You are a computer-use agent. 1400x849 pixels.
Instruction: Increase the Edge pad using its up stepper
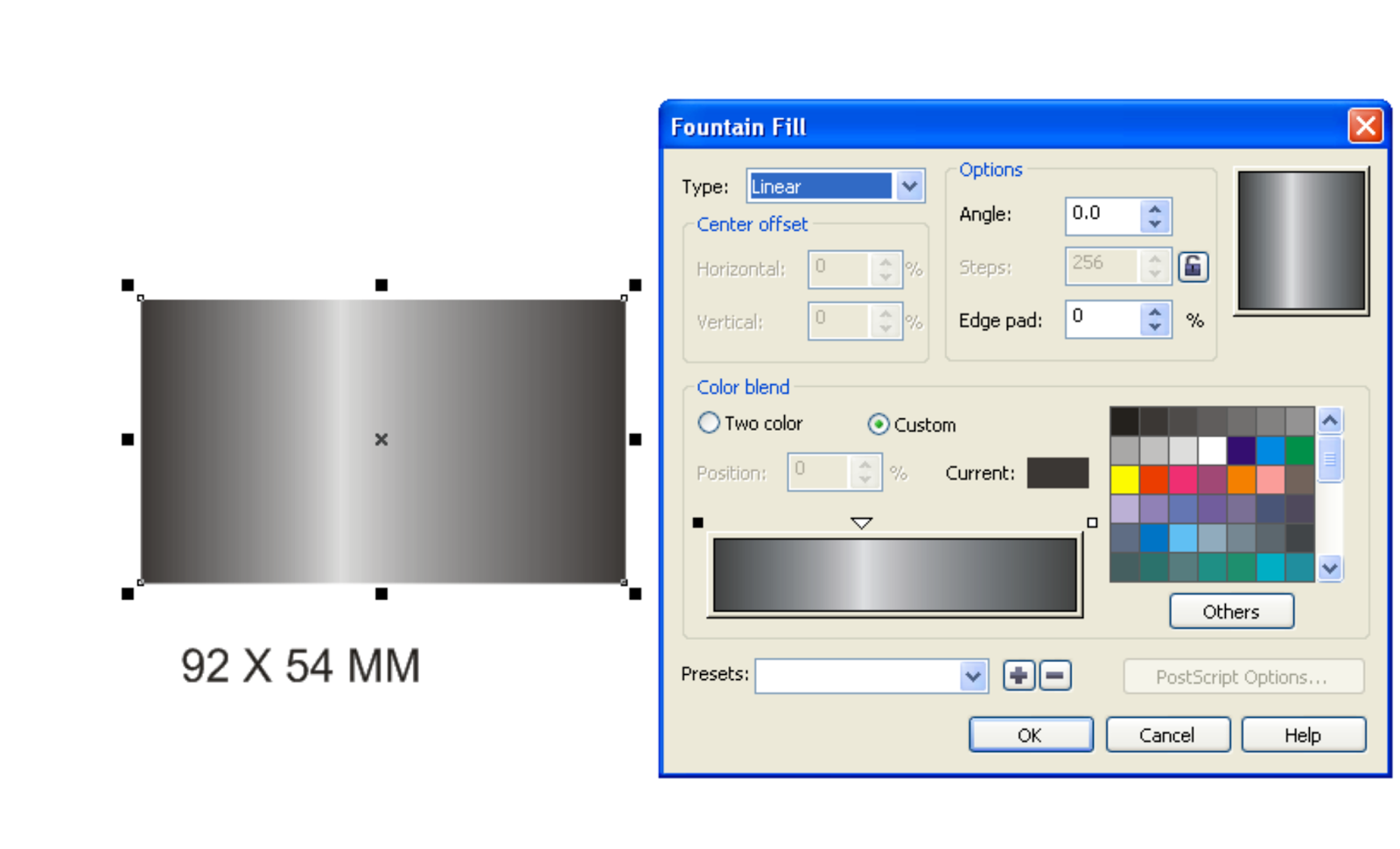pos(1155,312)
